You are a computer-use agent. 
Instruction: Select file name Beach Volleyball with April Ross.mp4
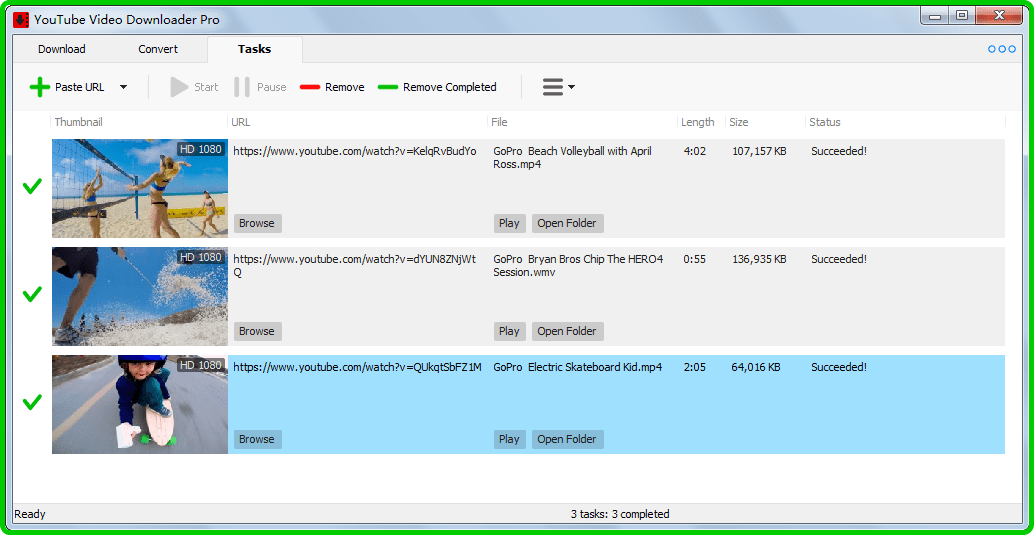point(572,157)
